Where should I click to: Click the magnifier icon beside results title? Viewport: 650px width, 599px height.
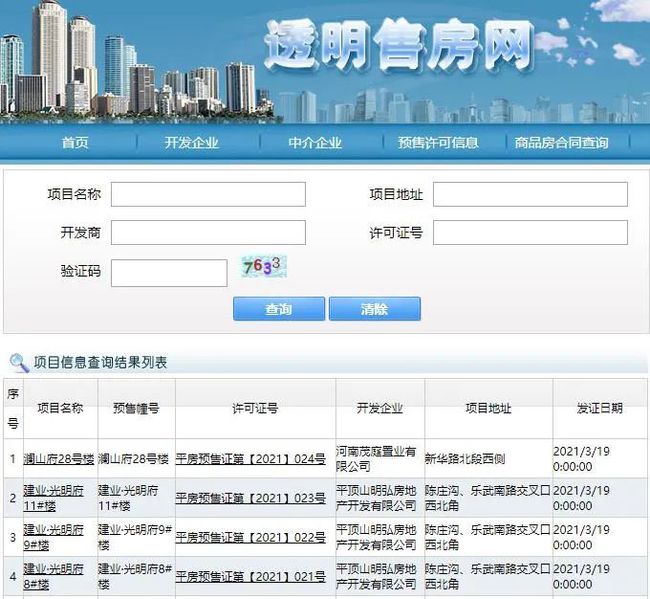(19, 362)
